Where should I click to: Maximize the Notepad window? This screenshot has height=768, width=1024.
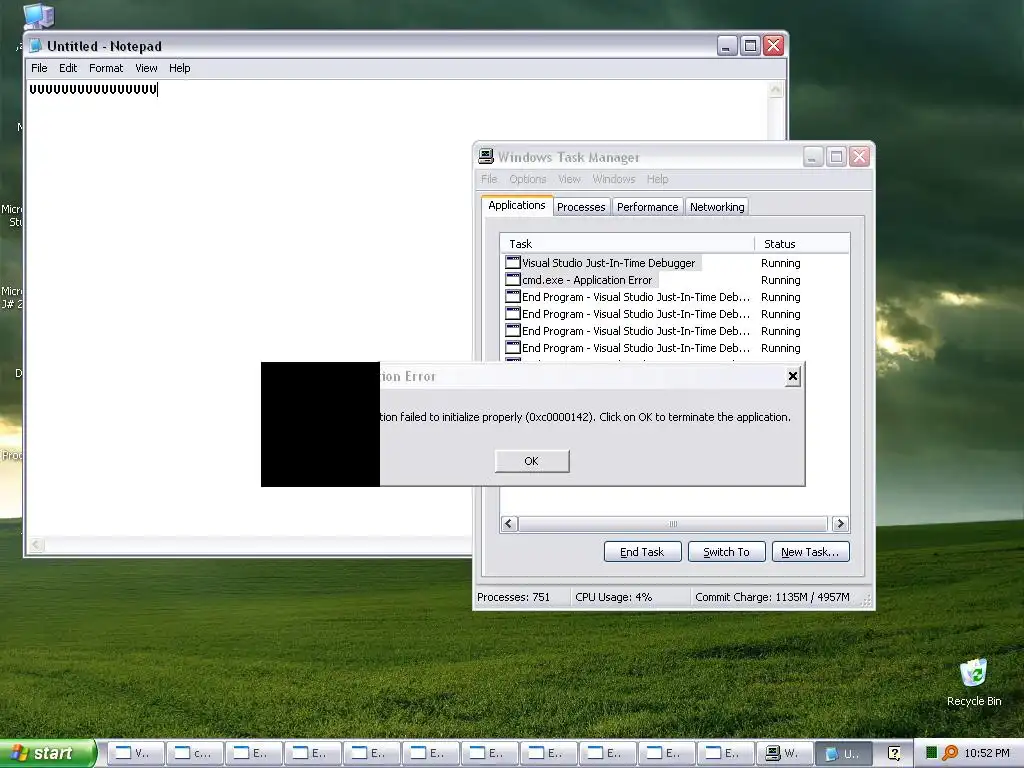pos(750,46)
